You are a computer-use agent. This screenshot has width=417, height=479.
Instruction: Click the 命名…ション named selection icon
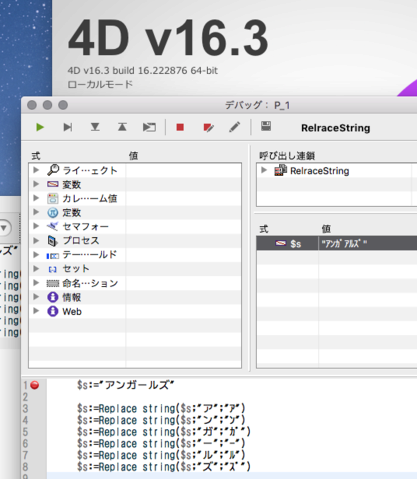(x=53, y=284)
